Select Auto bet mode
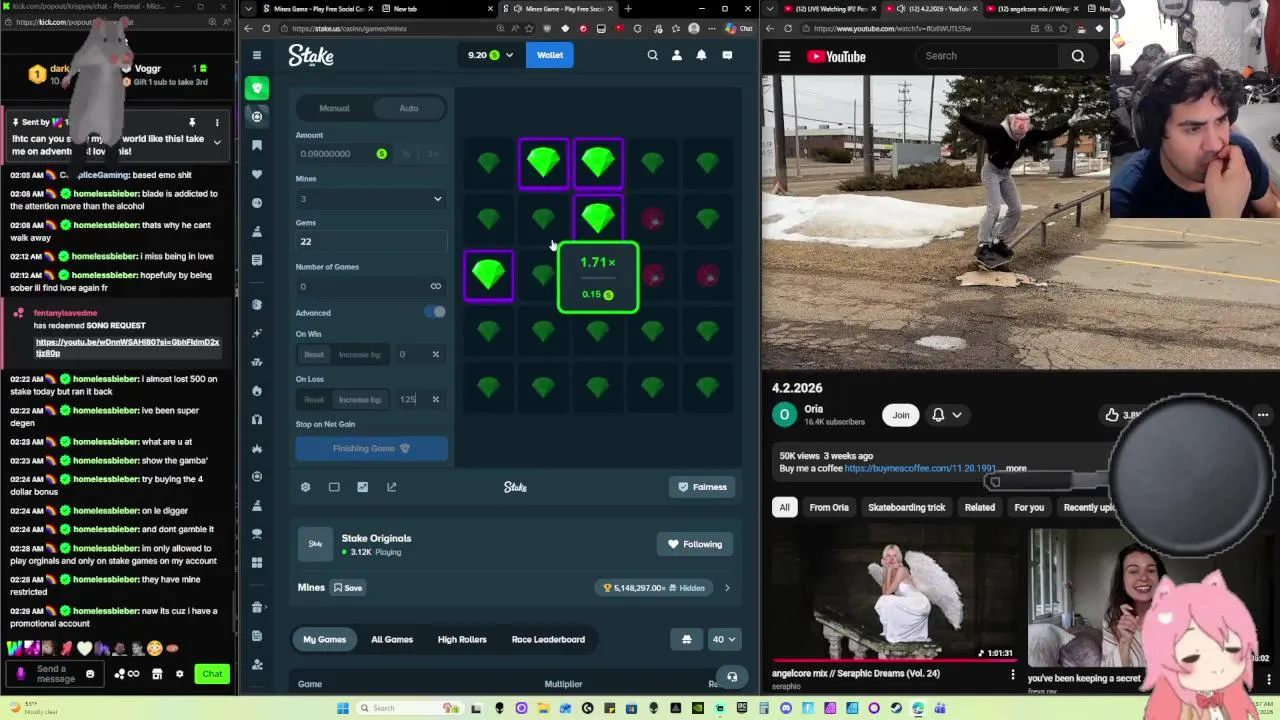 click(x=408, y=108)
